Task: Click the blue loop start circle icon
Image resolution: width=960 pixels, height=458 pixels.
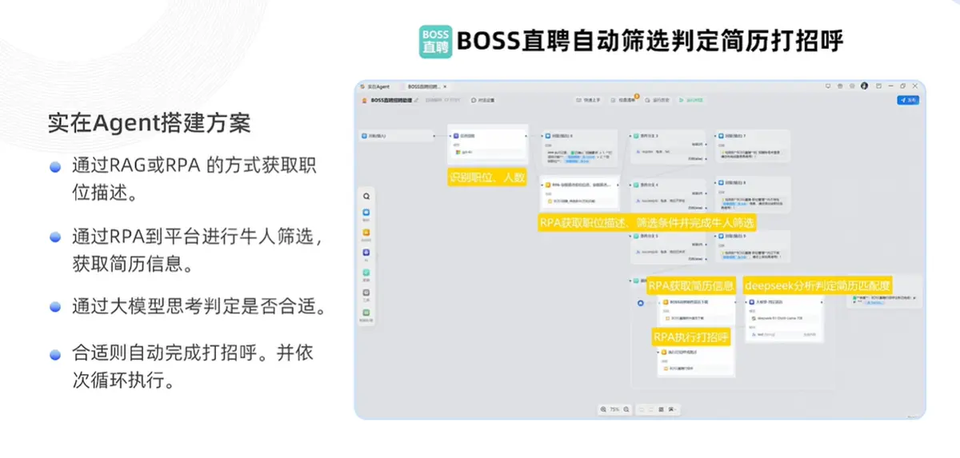Action: 640,303
